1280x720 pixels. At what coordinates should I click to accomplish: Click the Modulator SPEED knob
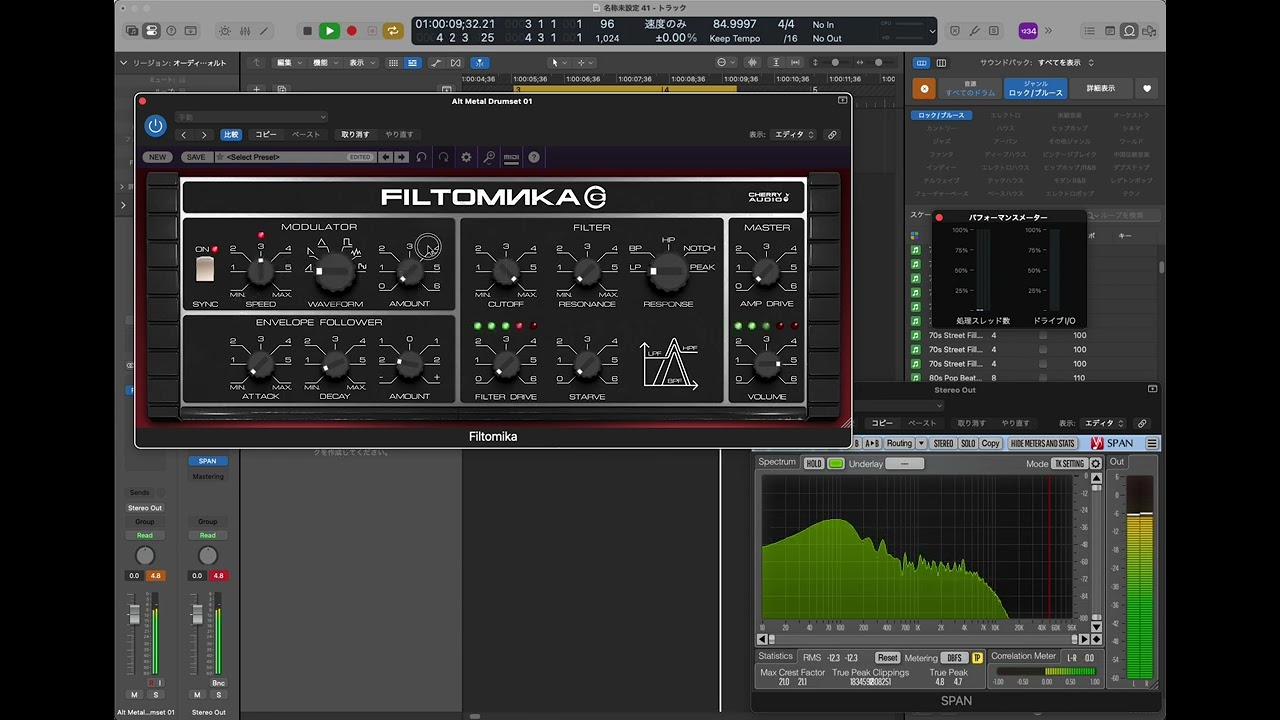[260, 270]
